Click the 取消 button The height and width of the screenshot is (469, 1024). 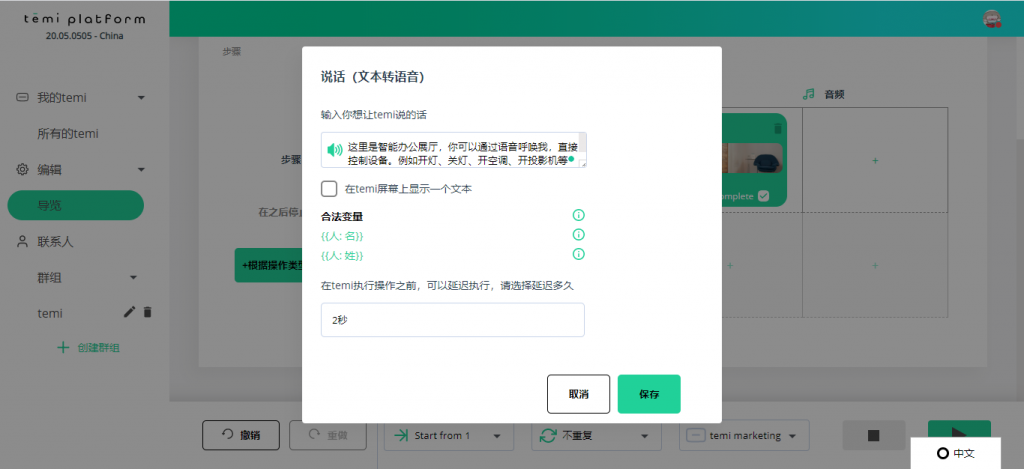click(x=578, y=394)
